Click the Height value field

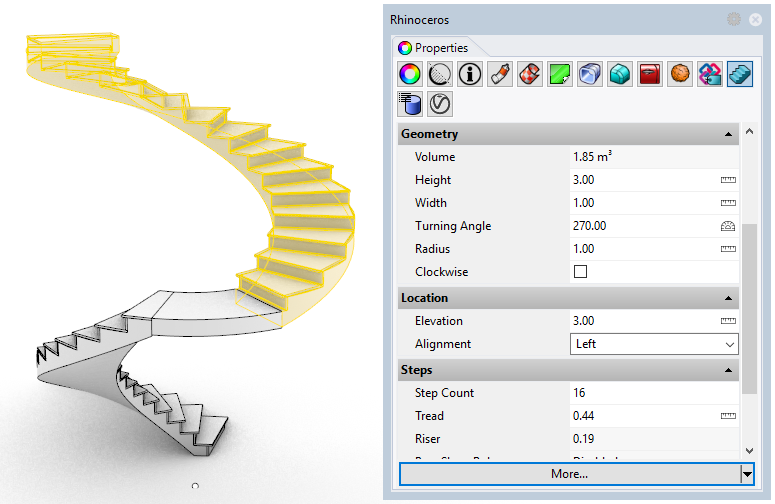click(640, 180)
